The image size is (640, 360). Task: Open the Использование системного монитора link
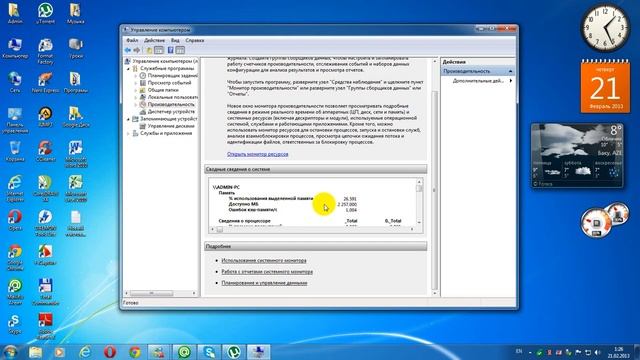coord(264,260)
